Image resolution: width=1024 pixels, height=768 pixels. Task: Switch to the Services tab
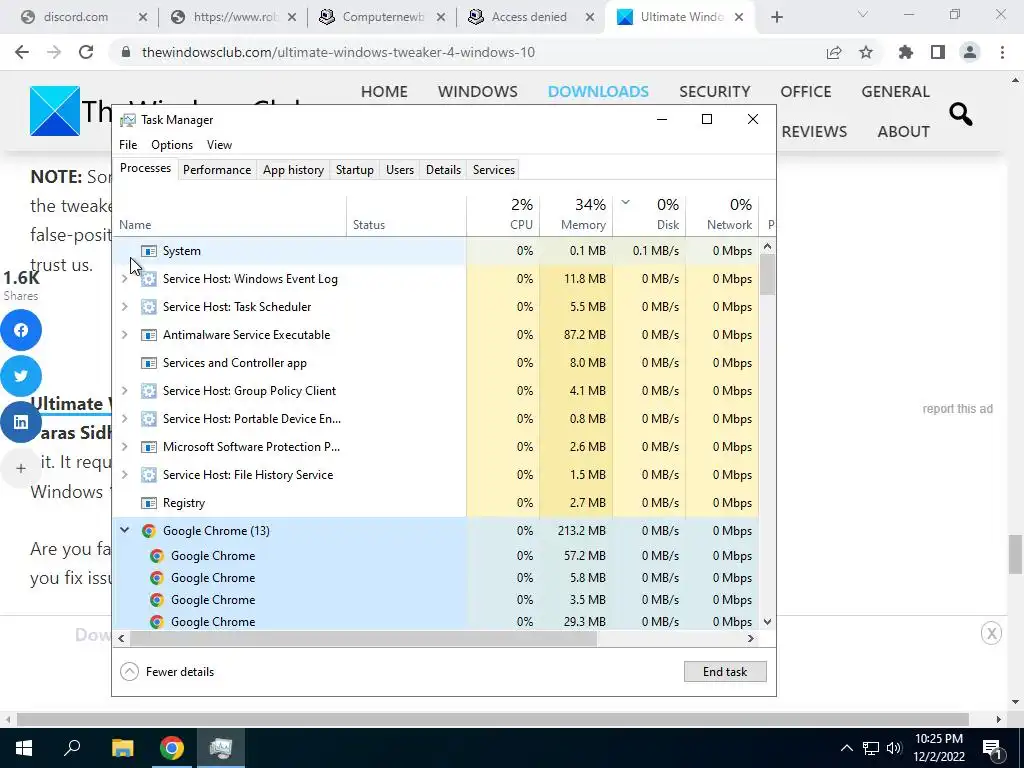tap(494, 170)
